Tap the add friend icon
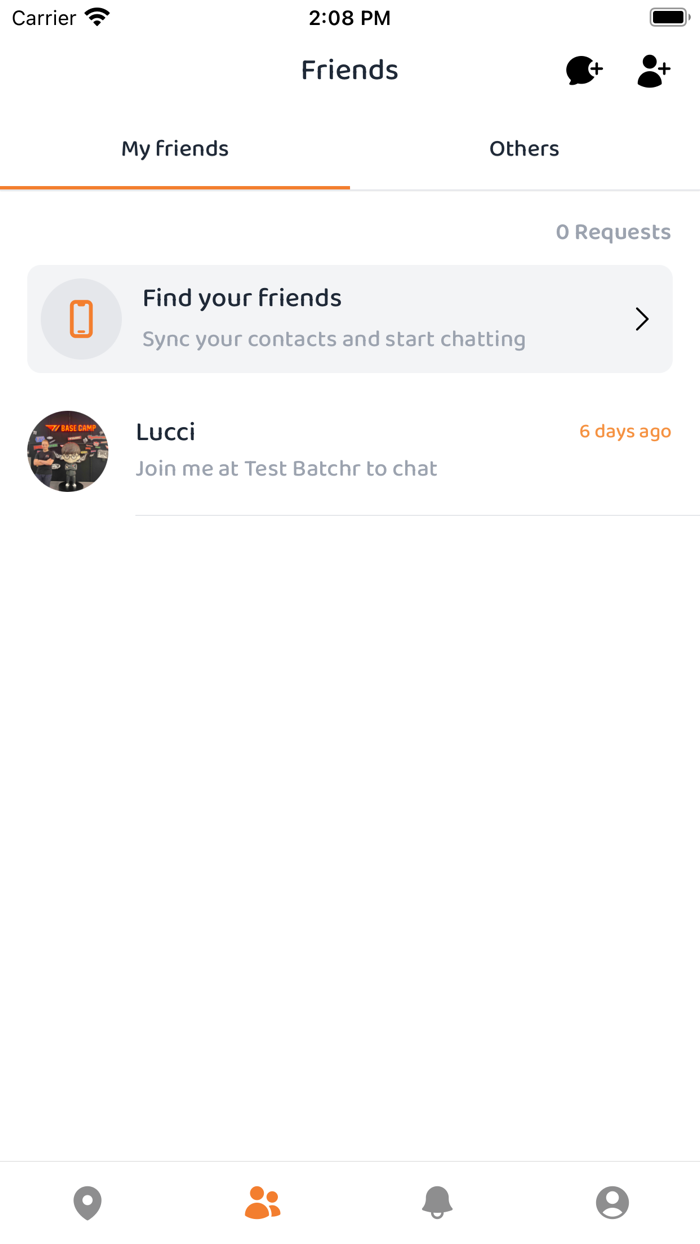The height and width of the screenshot is (1244, 700). (x=653, y=70)
